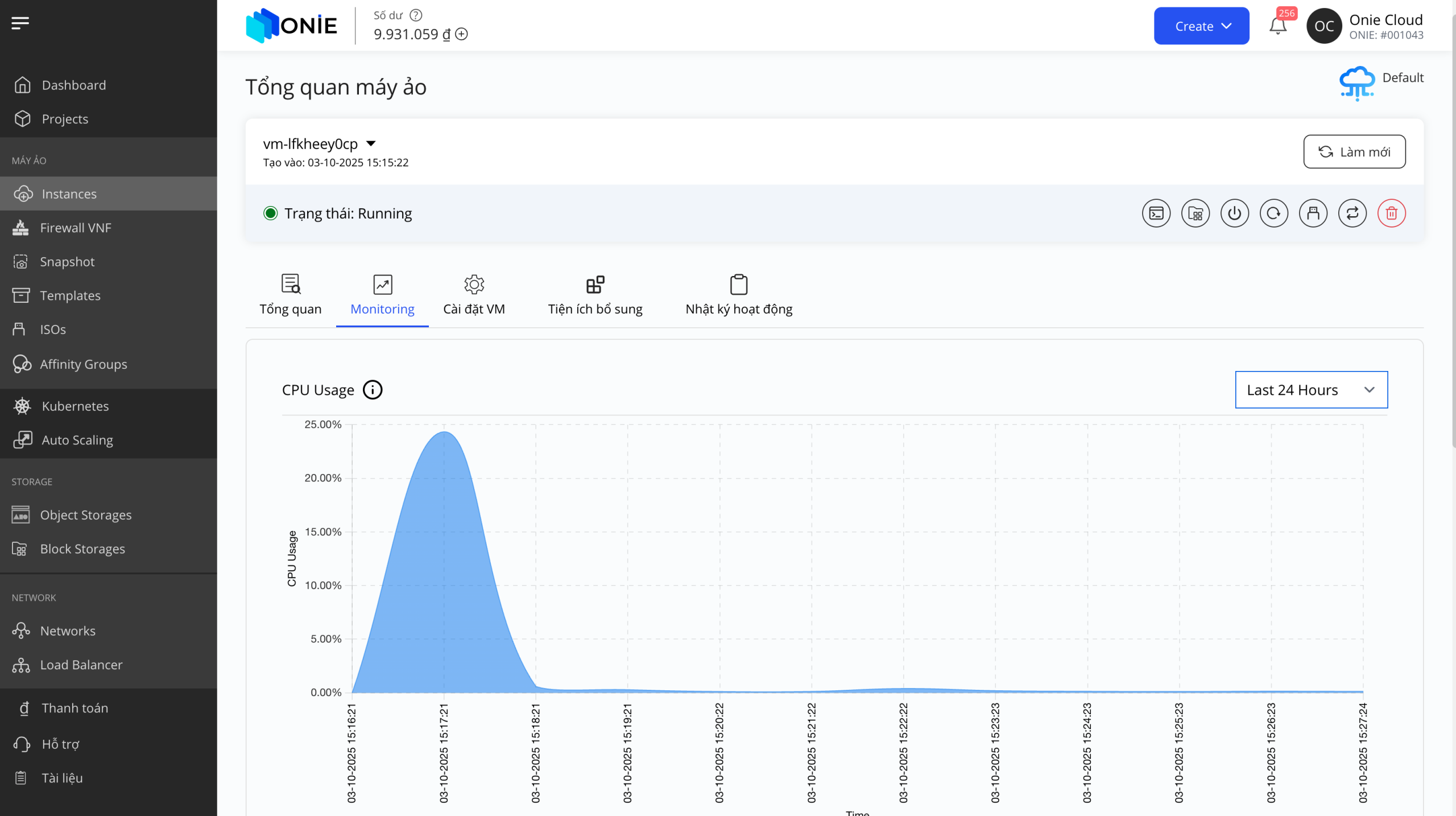
Task: Click the Làm mới refresh button
Action: (1354, 152)
